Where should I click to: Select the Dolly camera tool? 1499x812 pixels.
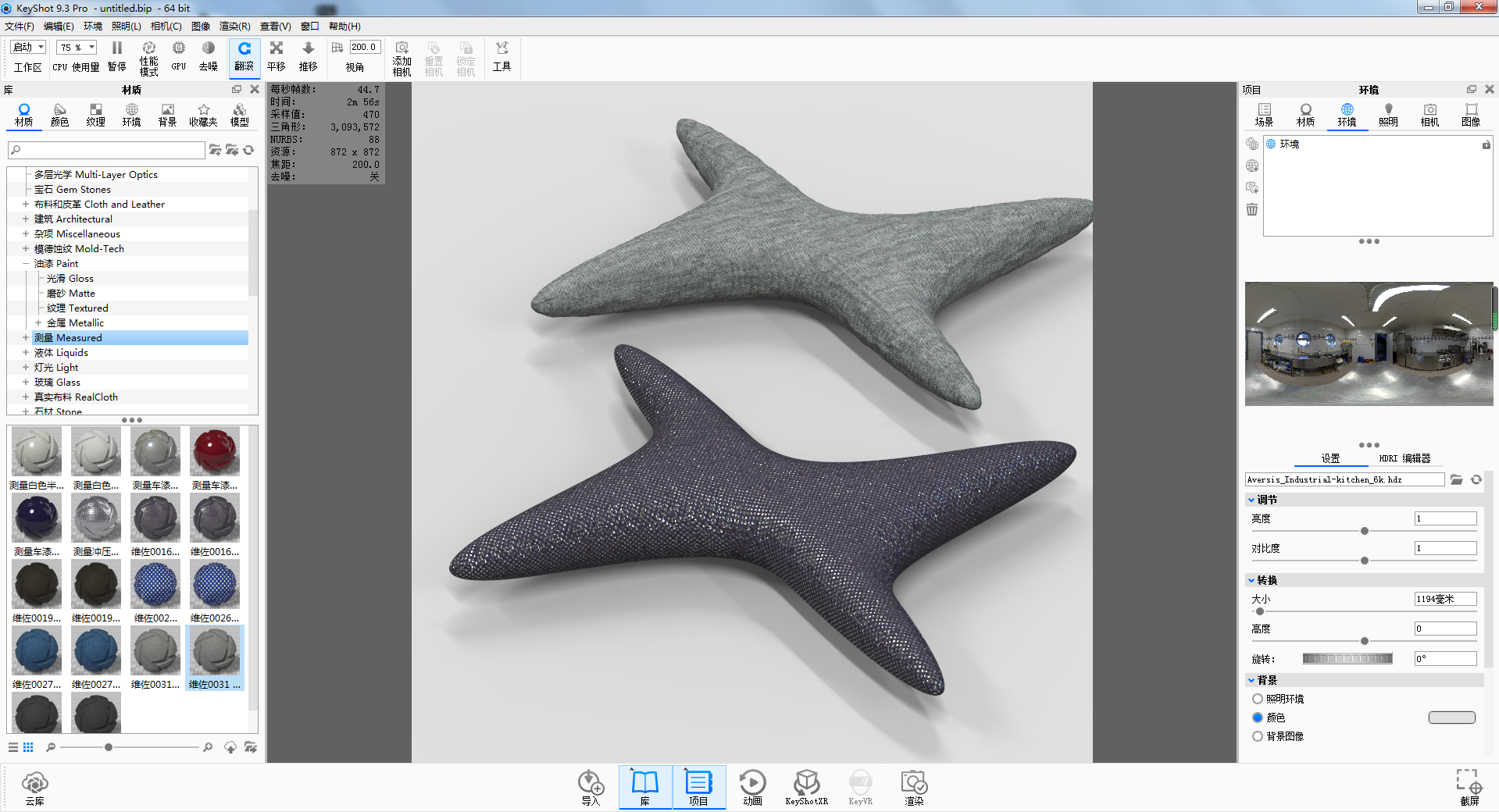coord(309,57)
